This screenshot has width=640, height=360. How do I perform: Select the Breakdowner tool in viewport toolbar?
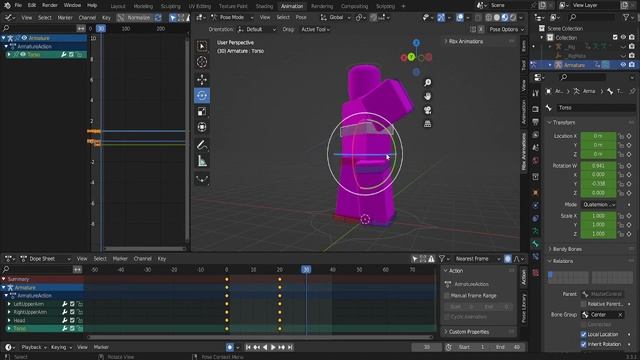(x=202, y=179)
